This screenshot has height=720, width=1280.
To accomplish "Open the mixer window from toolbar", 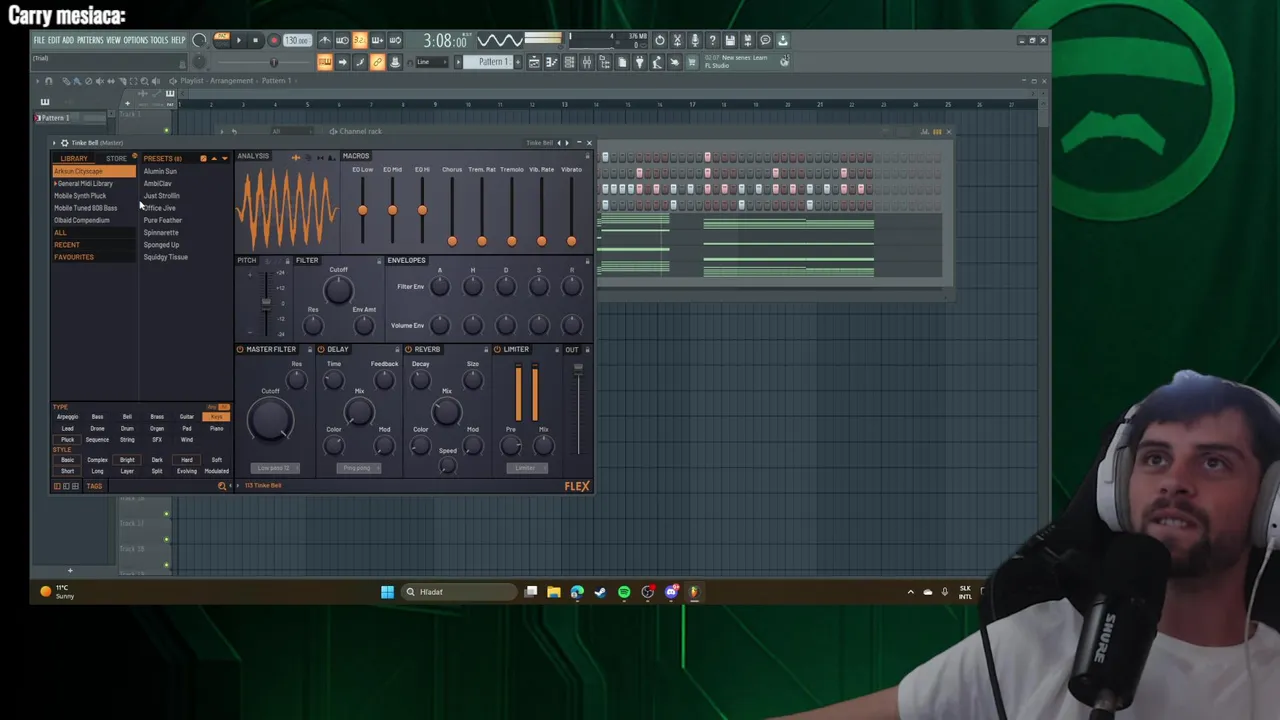I will [x=587, y=62].
